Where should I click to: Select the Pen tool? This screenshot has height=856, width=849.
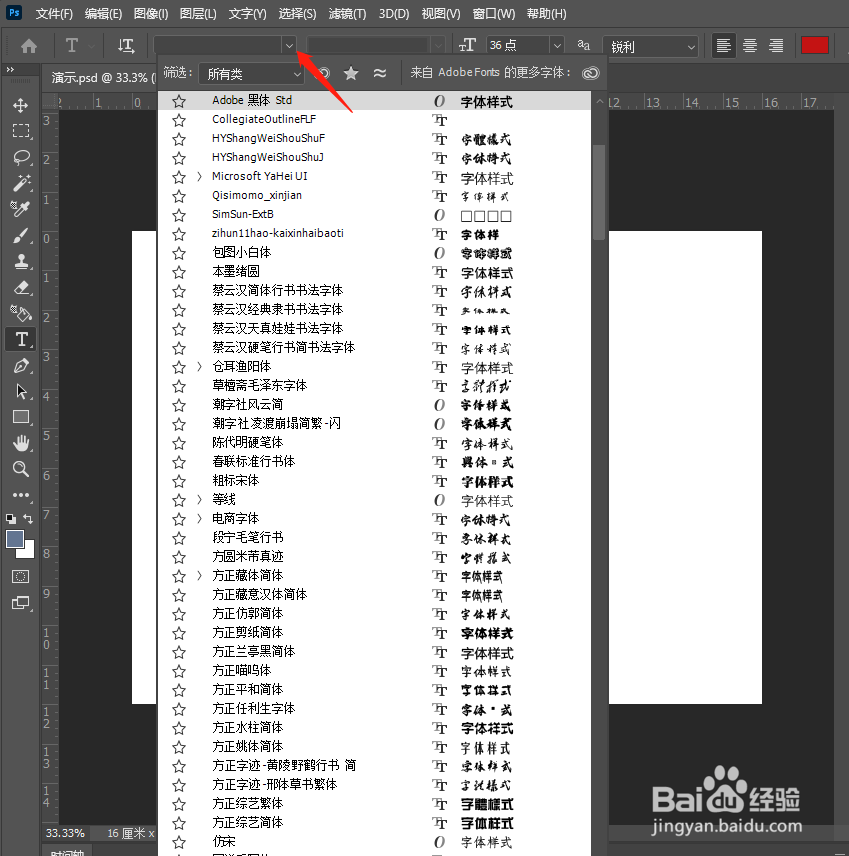(21, 365)
